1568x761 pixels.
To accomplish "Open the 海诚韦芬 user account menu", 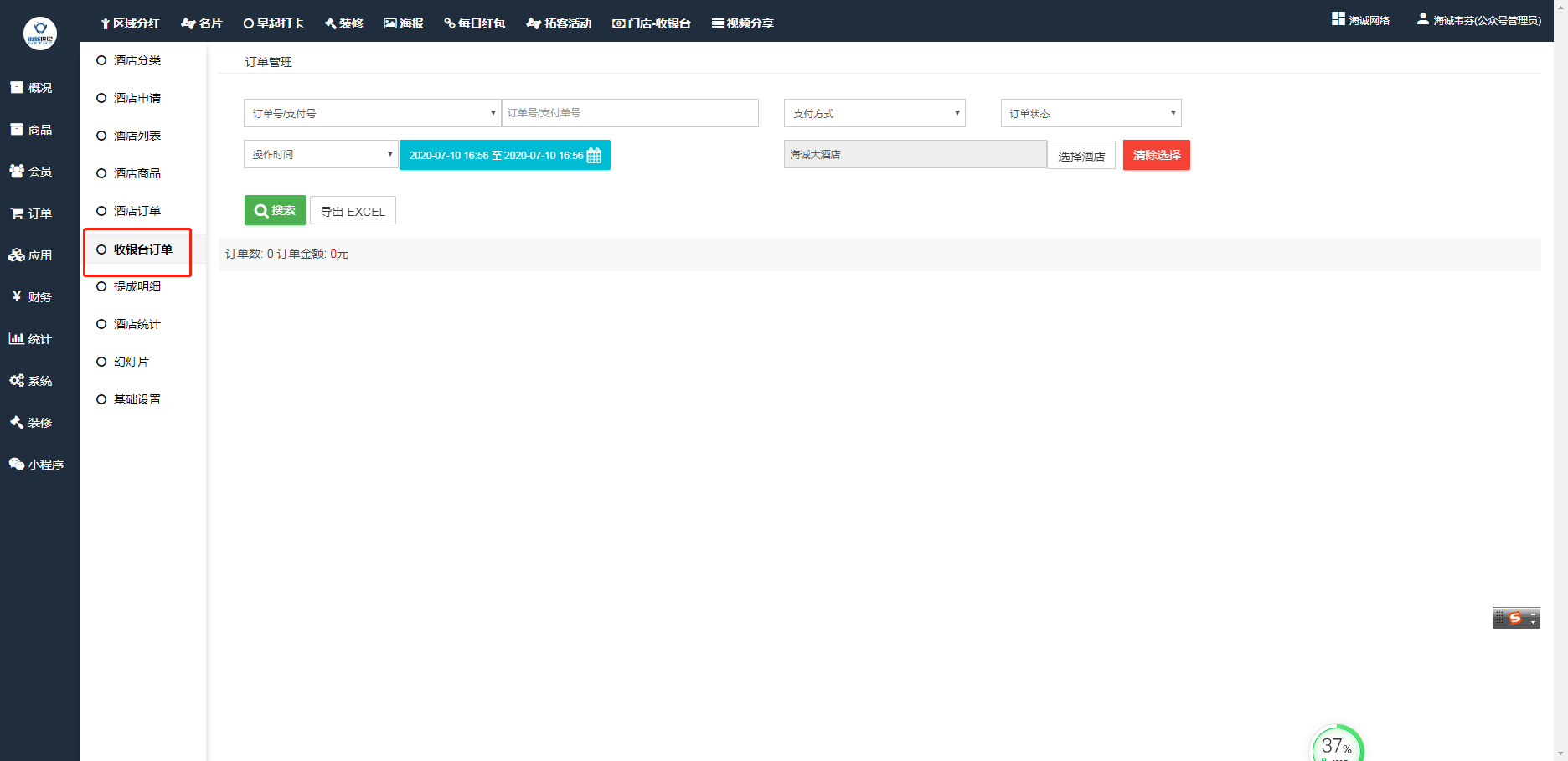I will pyautogui.click(x=1479, y=20).
